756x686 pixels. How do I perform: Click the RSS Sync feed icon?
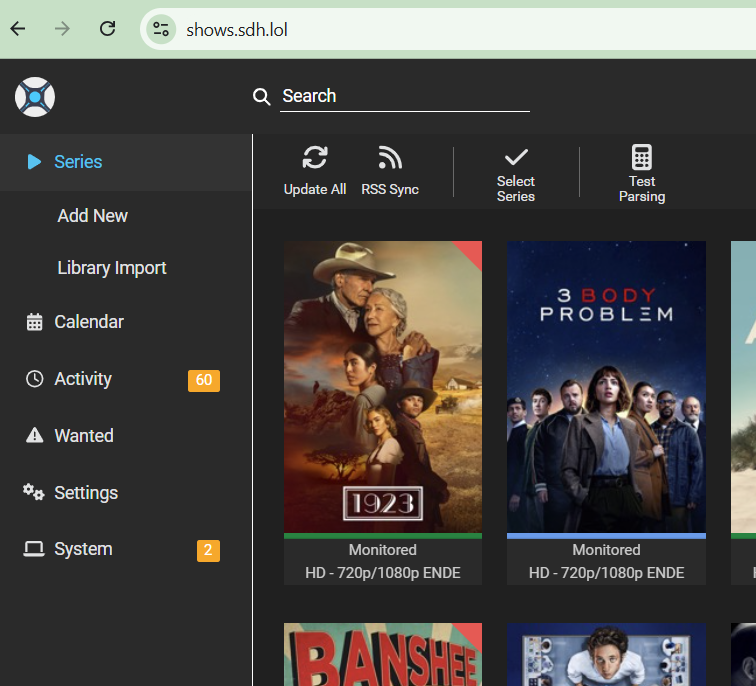(390, 158)
